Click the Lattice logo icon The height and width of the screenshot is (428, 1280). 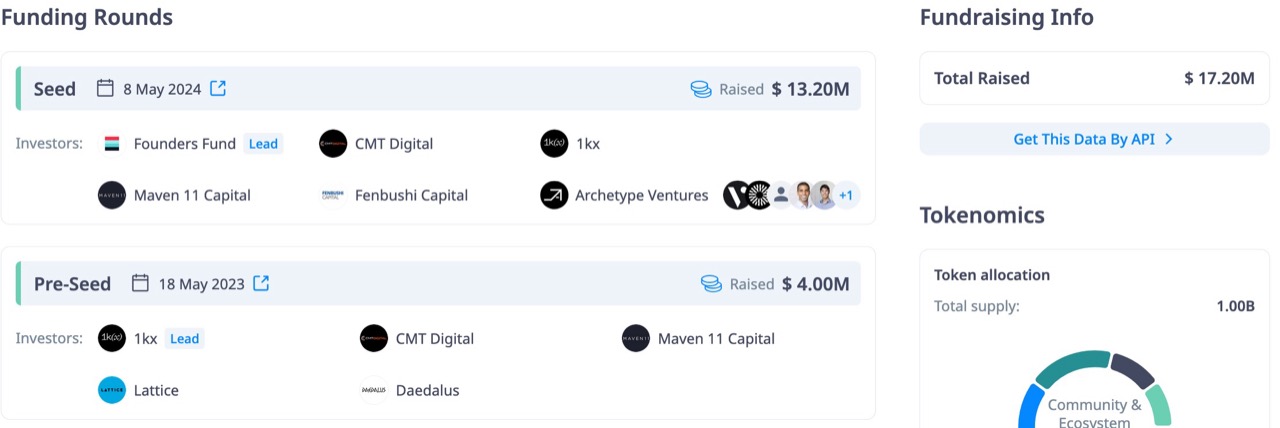click(112, 390)
